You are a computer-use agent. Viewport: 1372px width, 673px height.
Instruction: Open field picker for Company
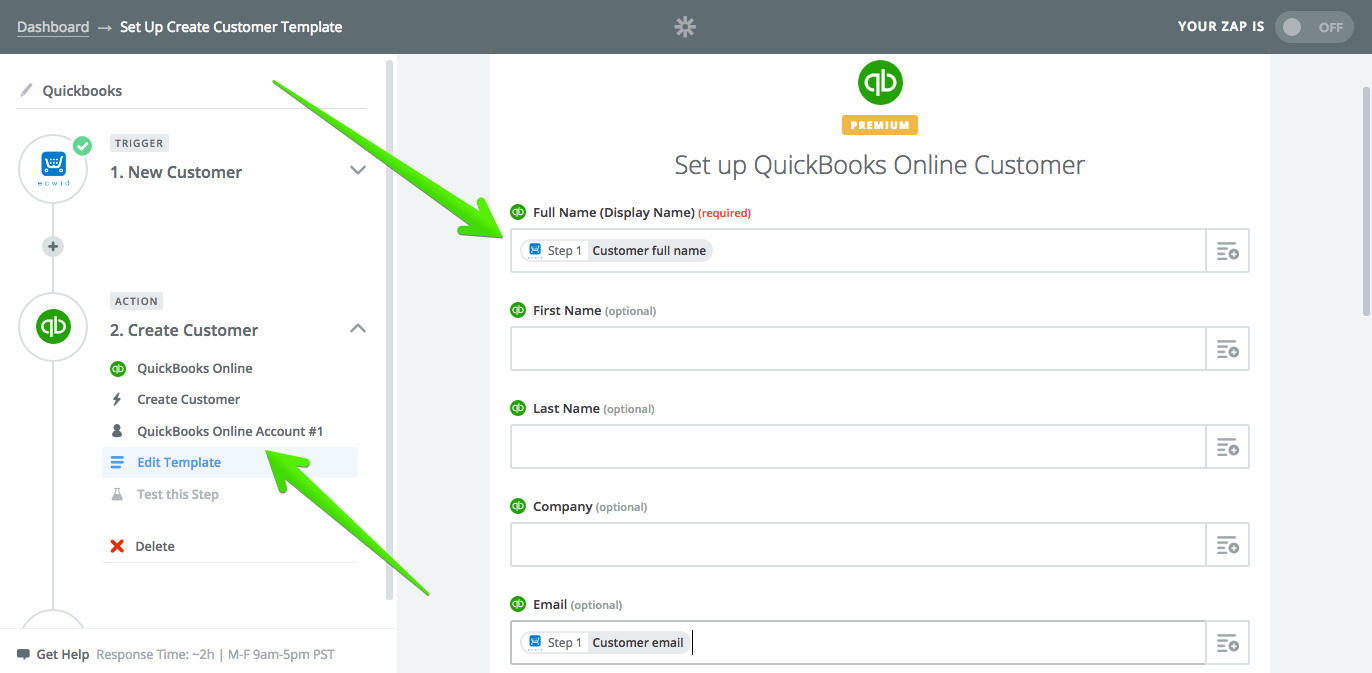1228,545
